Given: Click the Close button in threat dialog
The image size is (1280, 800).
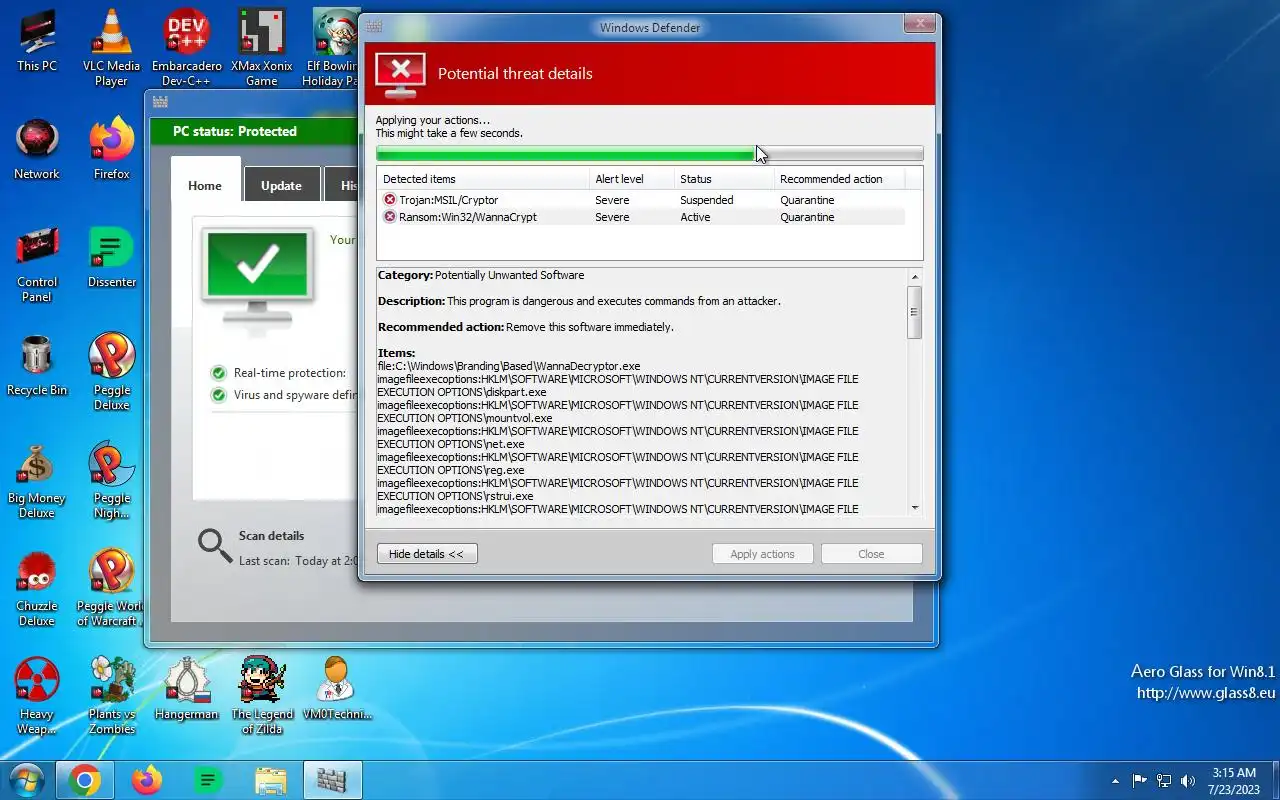Looking at the screenshot, I should click(x=871, y=554).
